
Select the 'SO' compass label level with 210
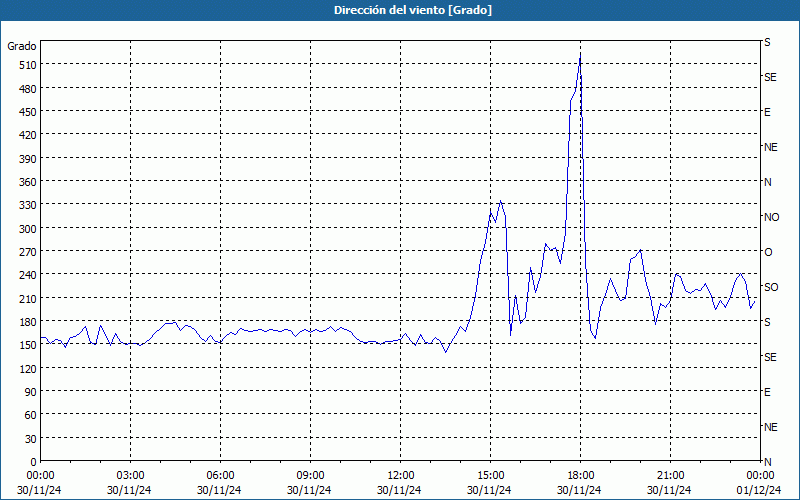771,287
